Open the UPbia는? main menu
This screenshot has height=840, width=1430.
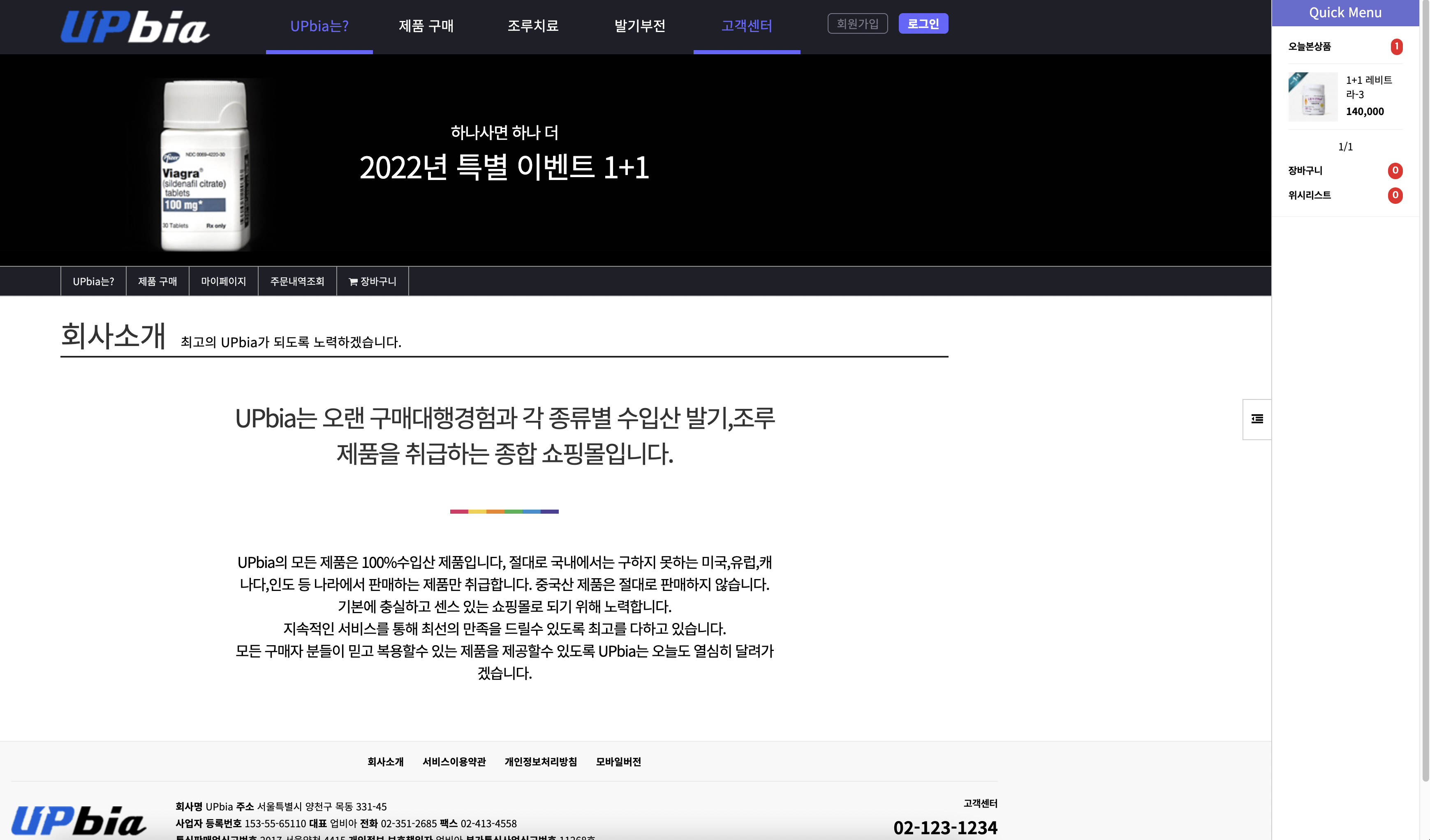click(319, 26)
